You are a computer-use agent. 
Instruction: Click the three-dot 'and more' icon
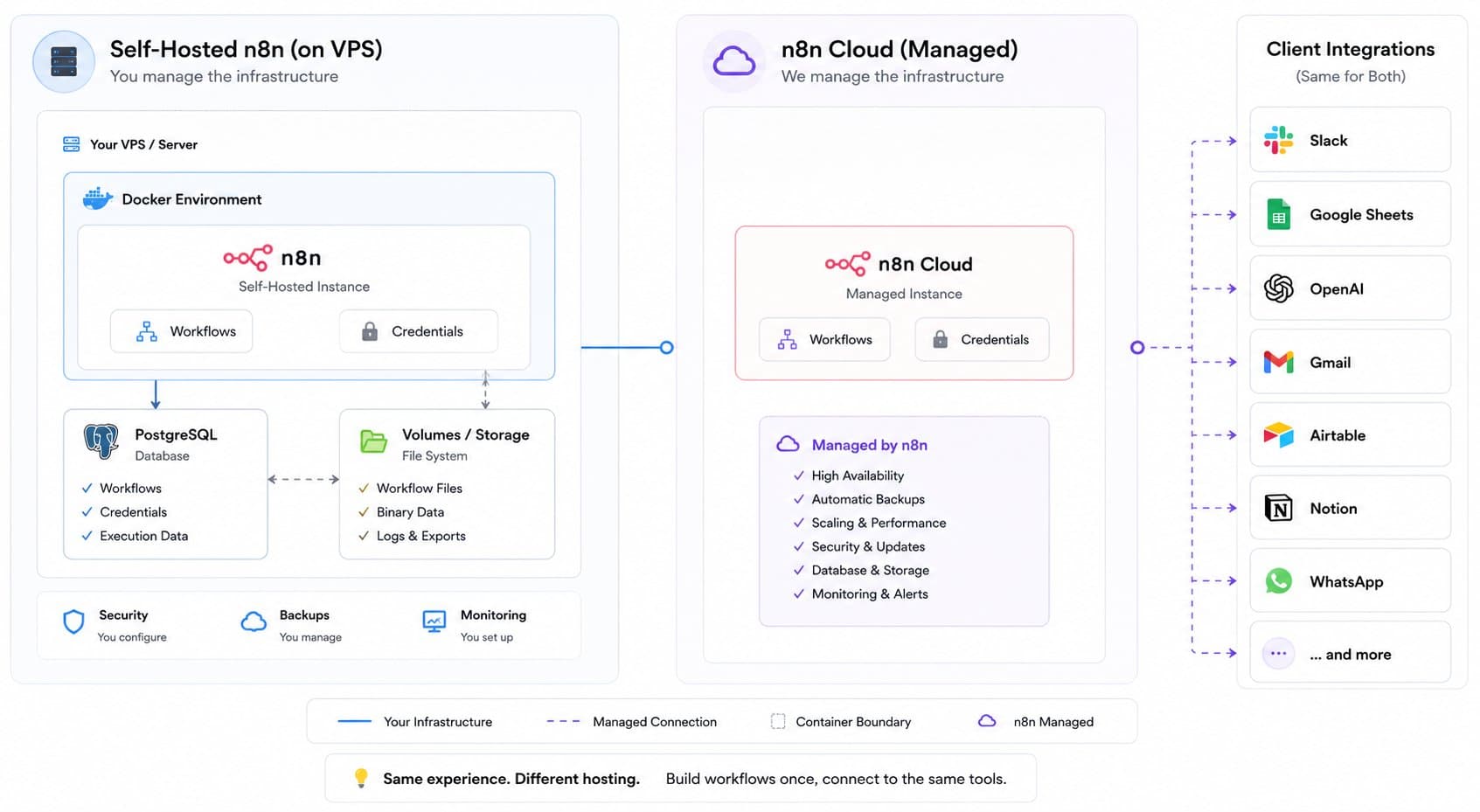[1278, 654]
